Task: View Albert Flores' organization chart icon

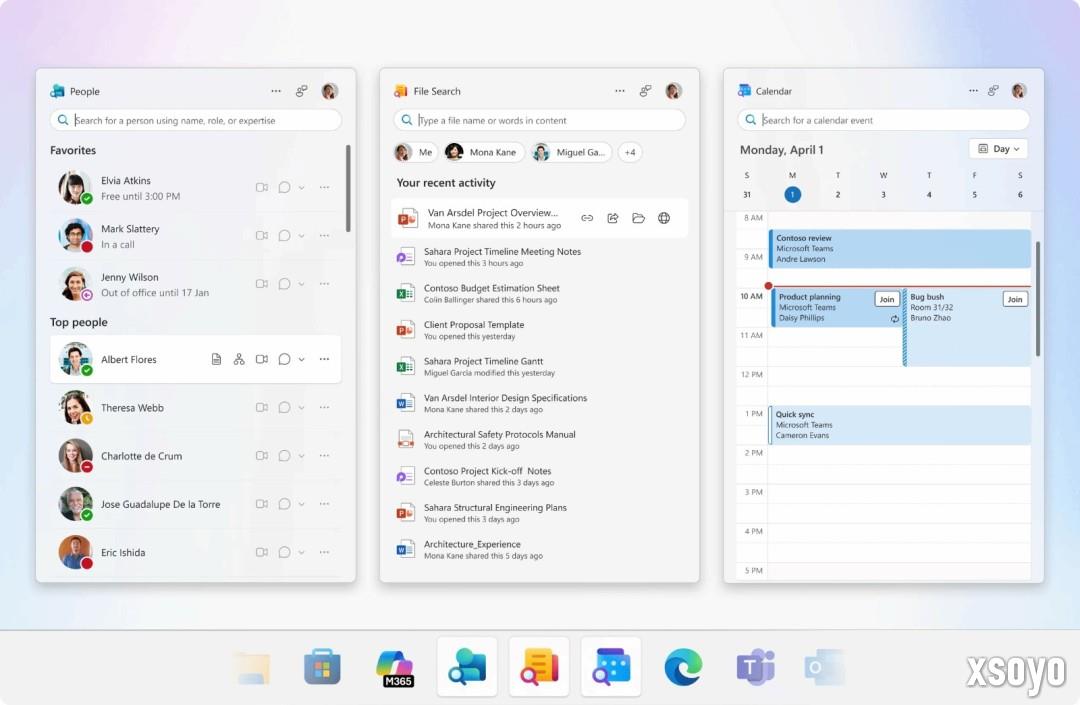Action: [239, 359]
